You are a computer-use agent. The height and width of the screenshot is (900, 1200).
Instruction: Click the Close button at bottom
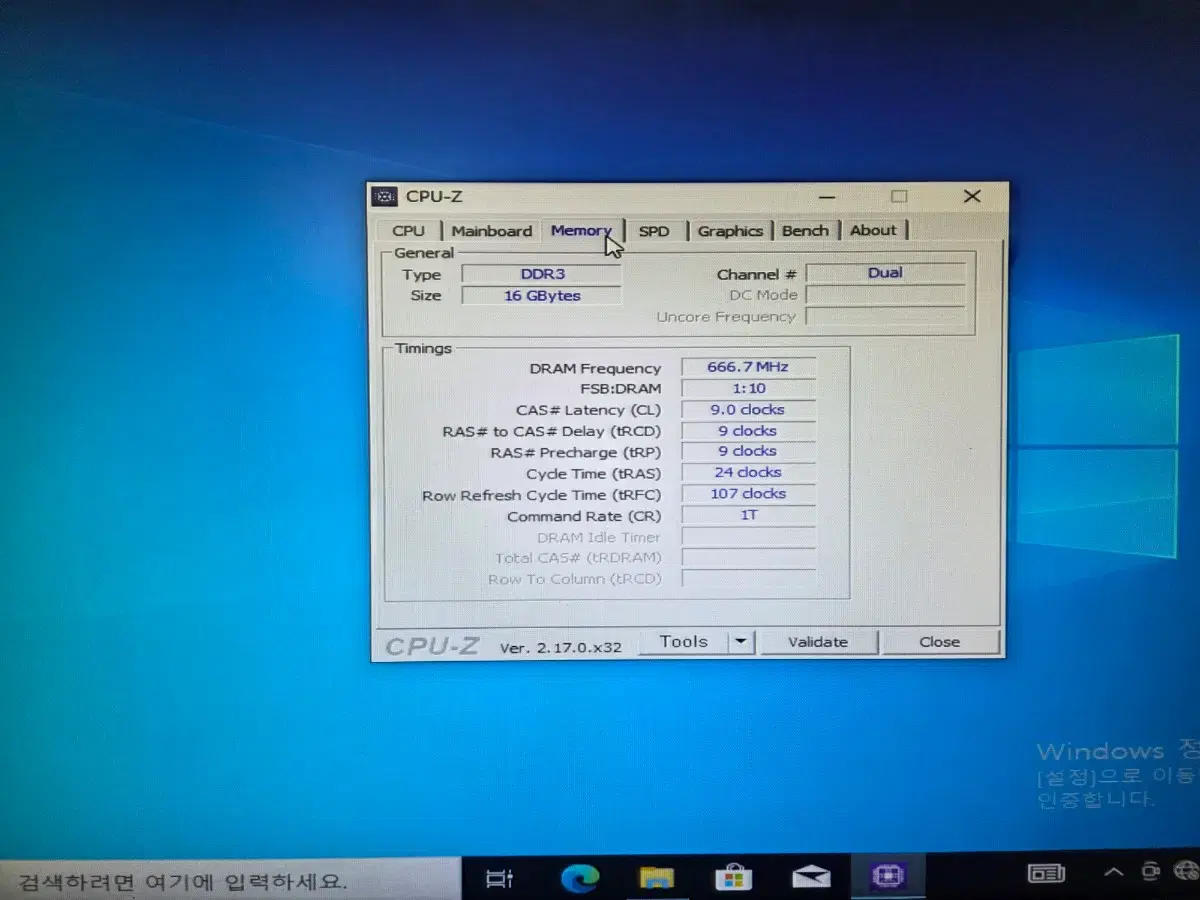940,642
